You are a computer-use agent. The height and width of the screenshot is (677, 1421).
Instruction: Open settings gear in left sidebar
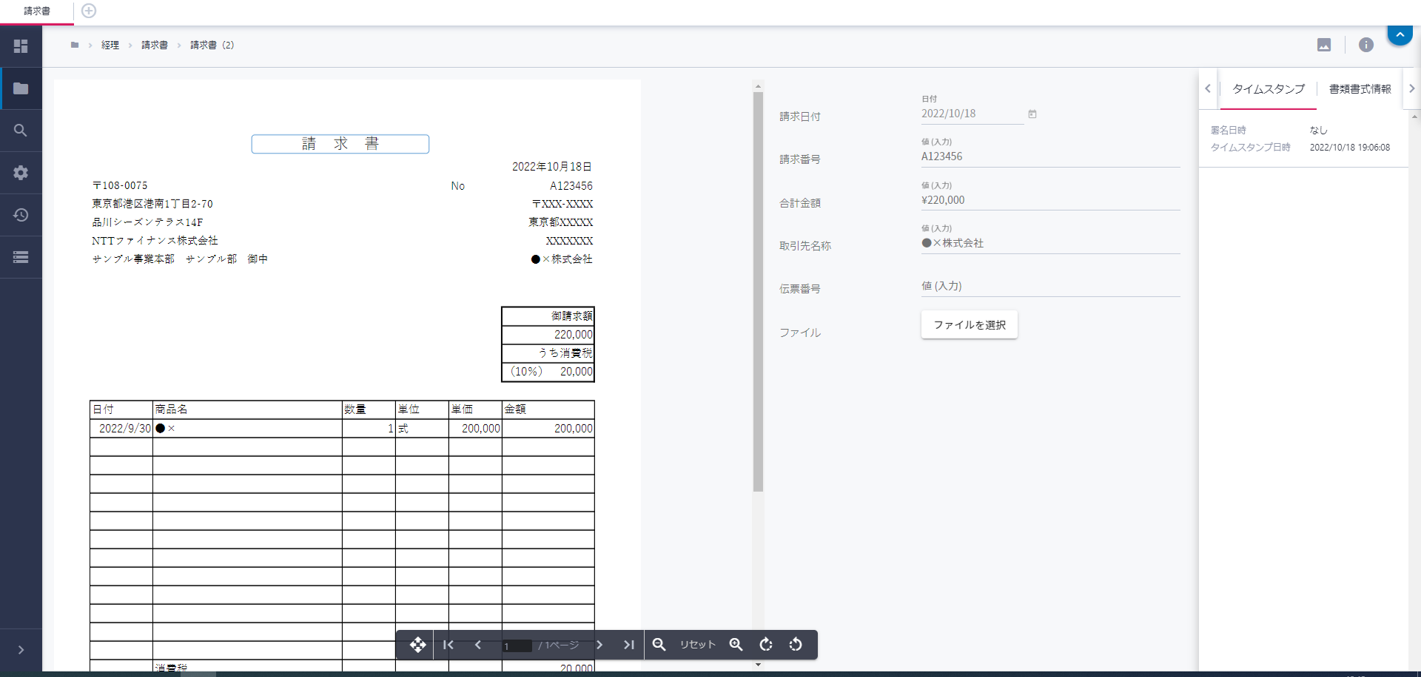click(20, 173)
